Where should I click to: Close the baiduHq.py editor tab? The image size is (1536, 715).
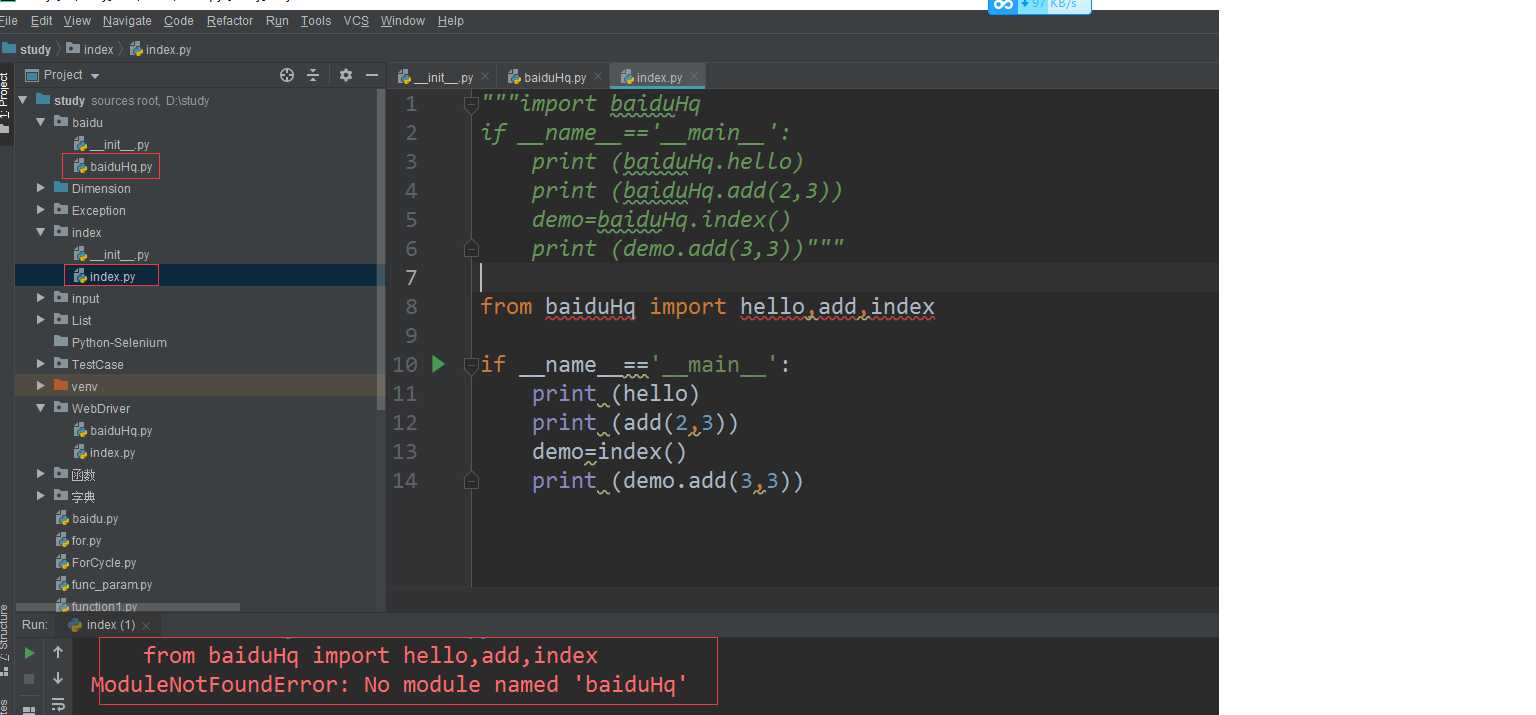(598, 76)
